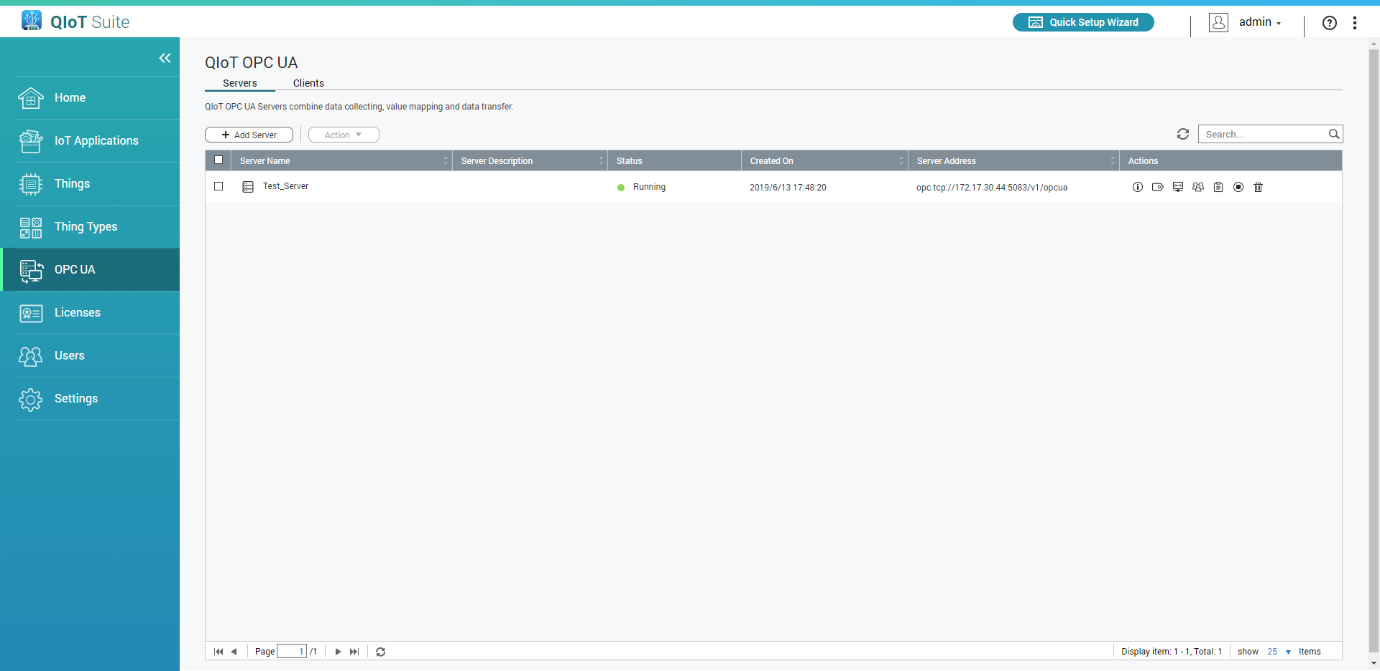Sort by Server Name column
This screenshot has height=671, width=1380.
[x=342, y=161]
